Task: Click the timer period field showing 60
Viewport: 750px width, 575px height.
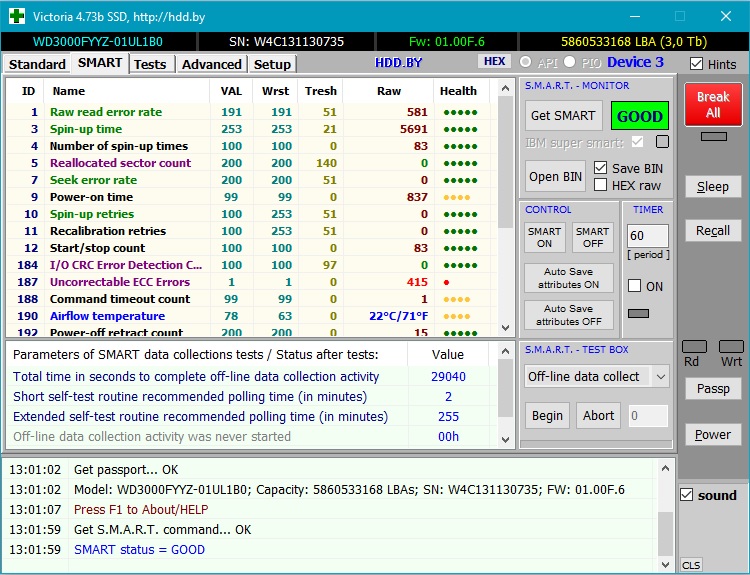Action: 648,236
